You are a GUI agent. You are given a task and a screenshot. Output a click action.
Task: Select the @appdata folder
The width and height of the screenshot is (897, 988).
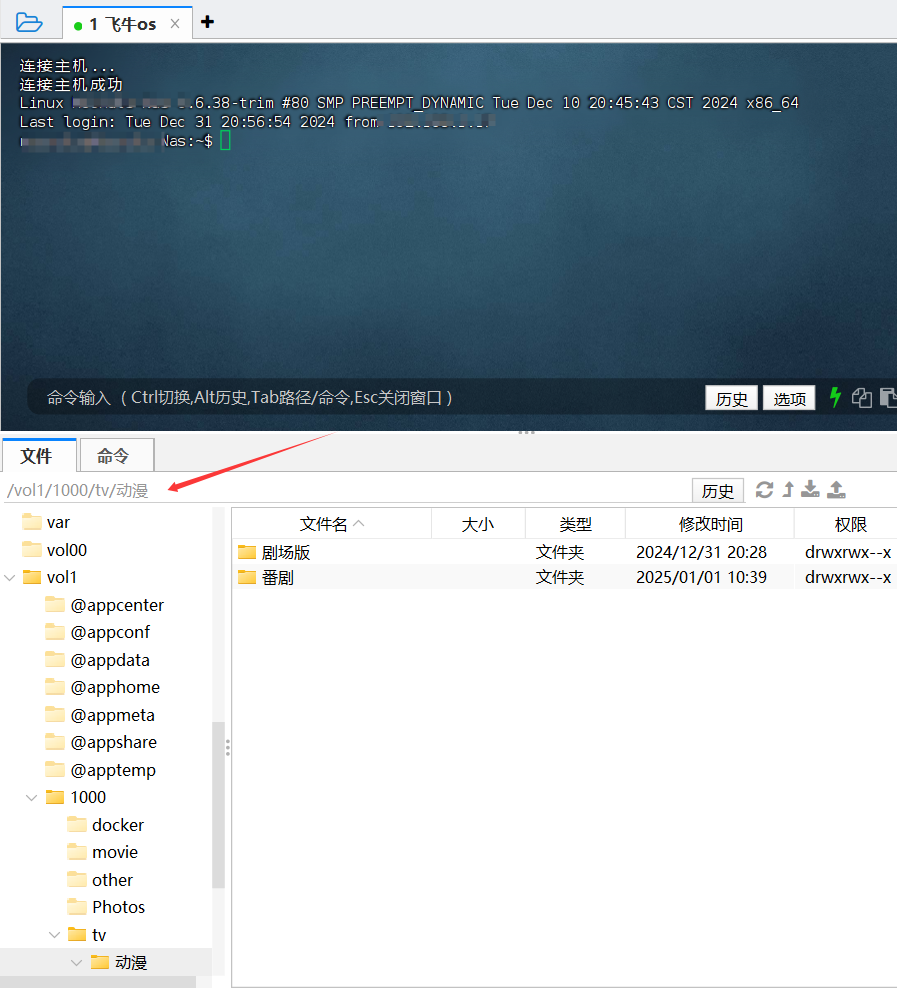(98, 660)
